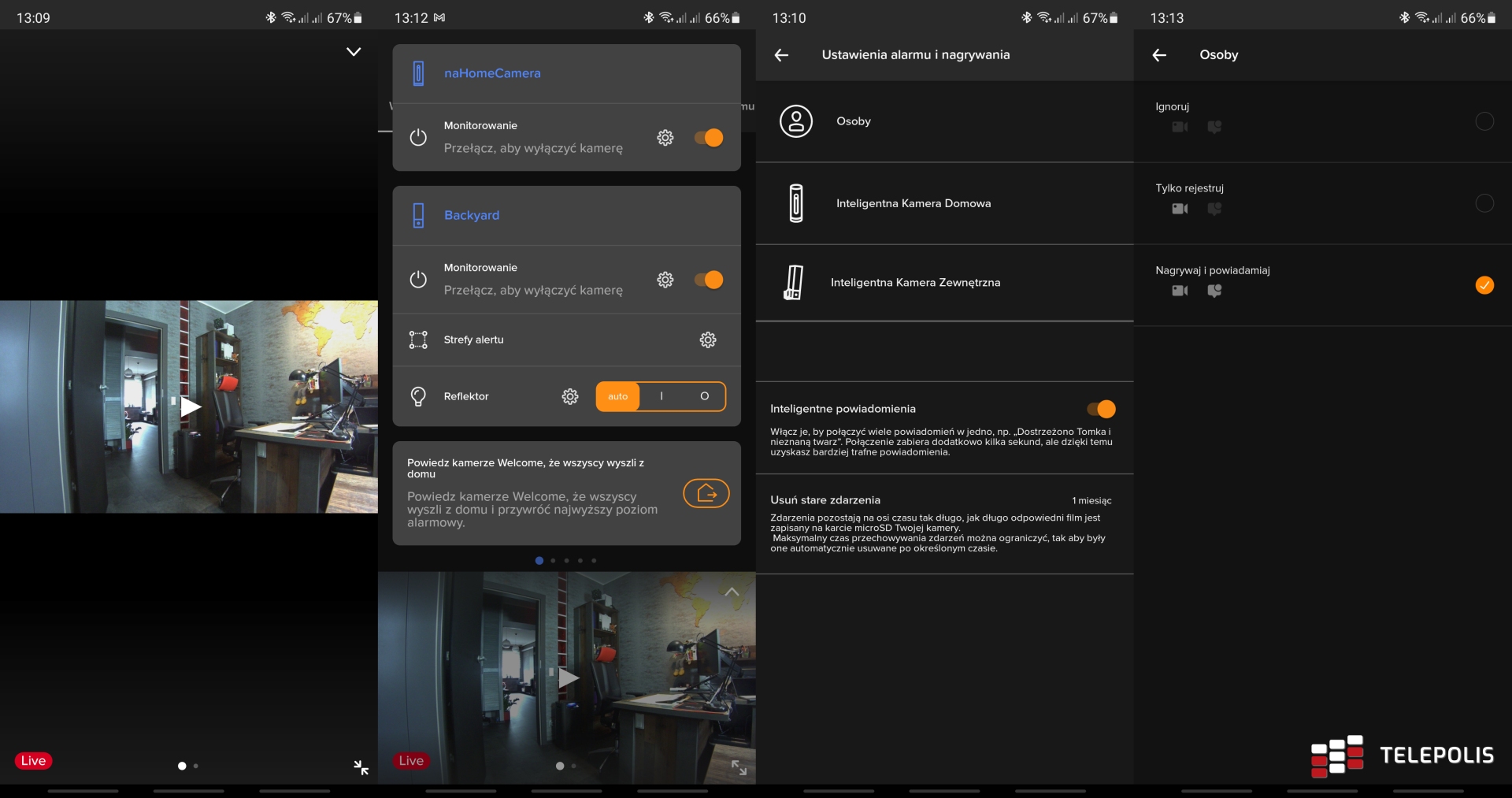Expand the panel above the live preview

732,592
